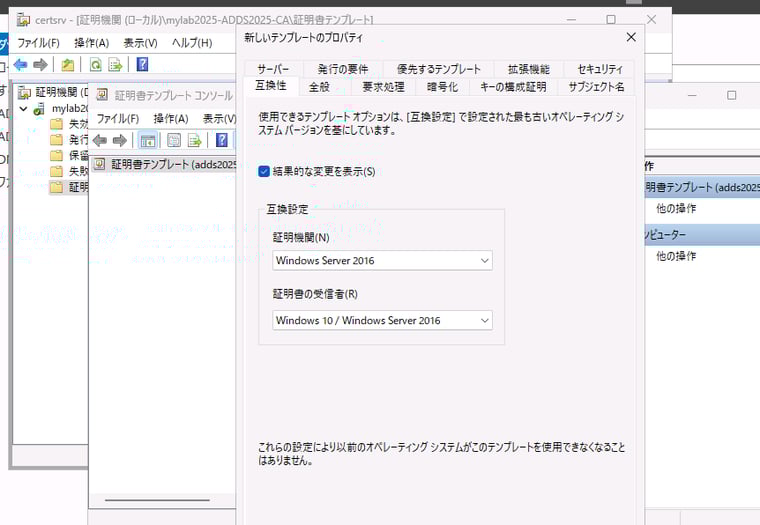Viewport: 760px width, 525px height.
Task: Click 他の操作 under ピューター actions
Action: tap(676, 256)
